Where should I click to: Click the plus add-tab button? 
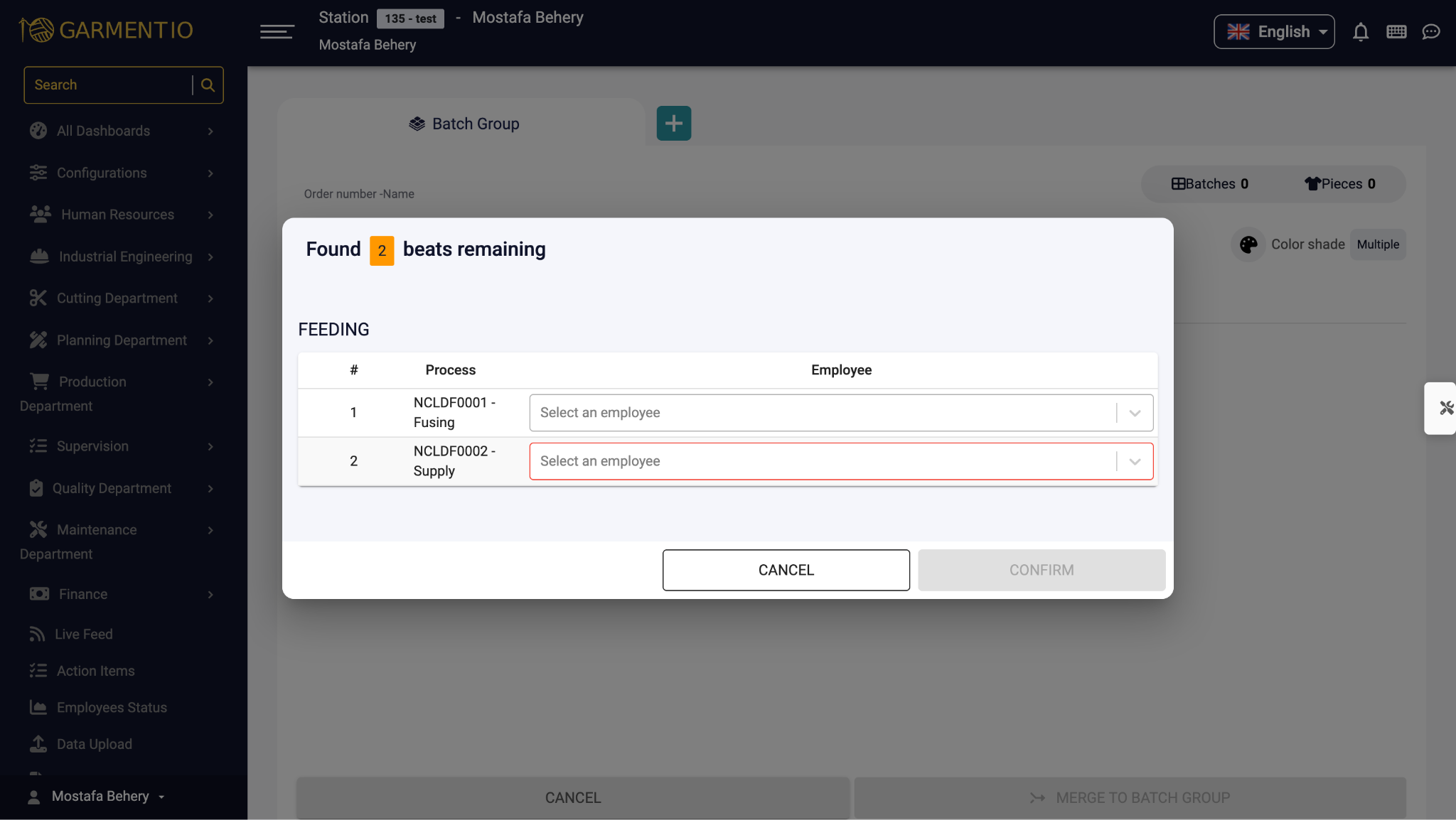click(673, 124)
